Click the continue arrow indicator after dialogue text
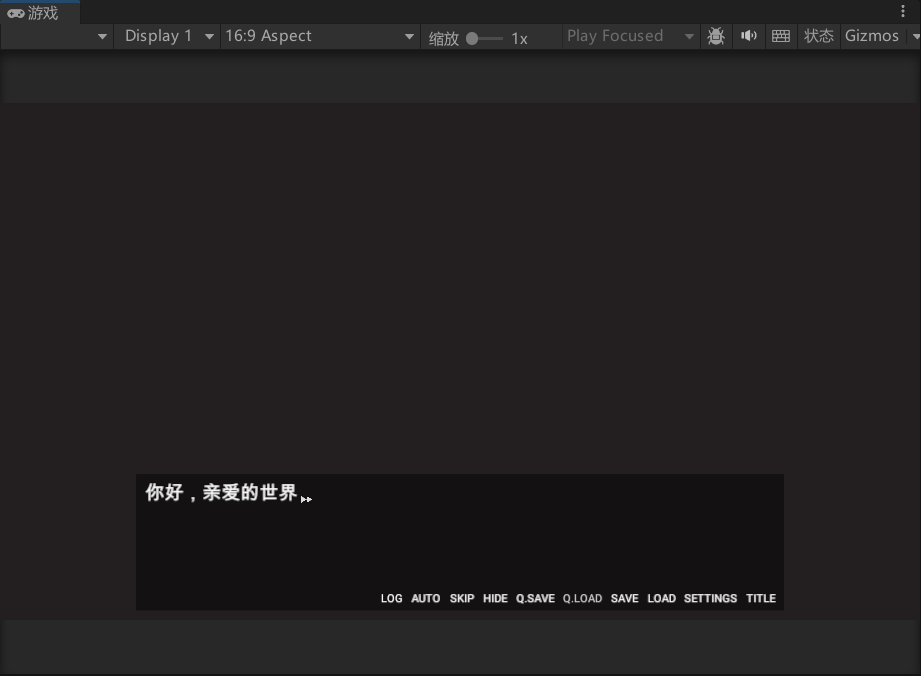Viewport: 921px width, 676px height. [x=306, y=499]
